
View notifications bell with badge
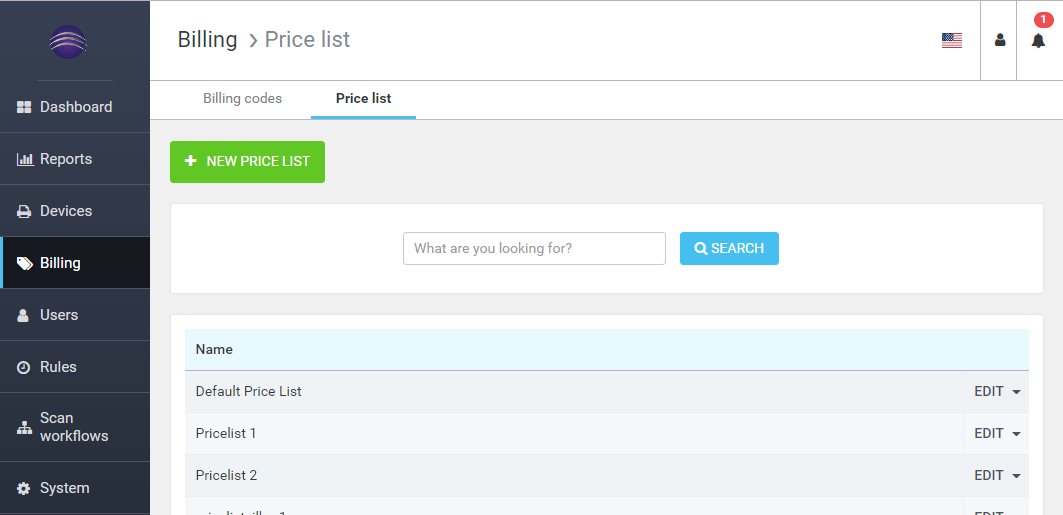click(x=1039, y=40)
